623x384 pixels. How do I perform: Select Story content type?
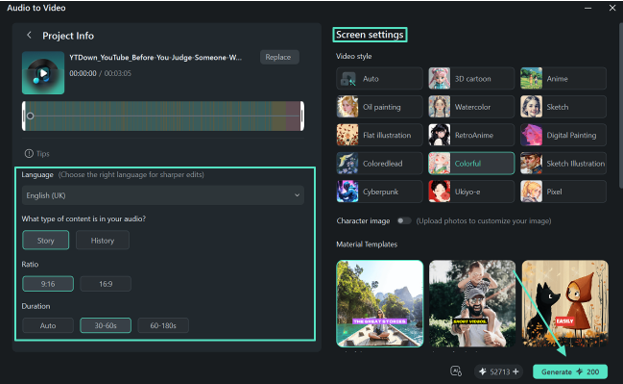(46, 240)
